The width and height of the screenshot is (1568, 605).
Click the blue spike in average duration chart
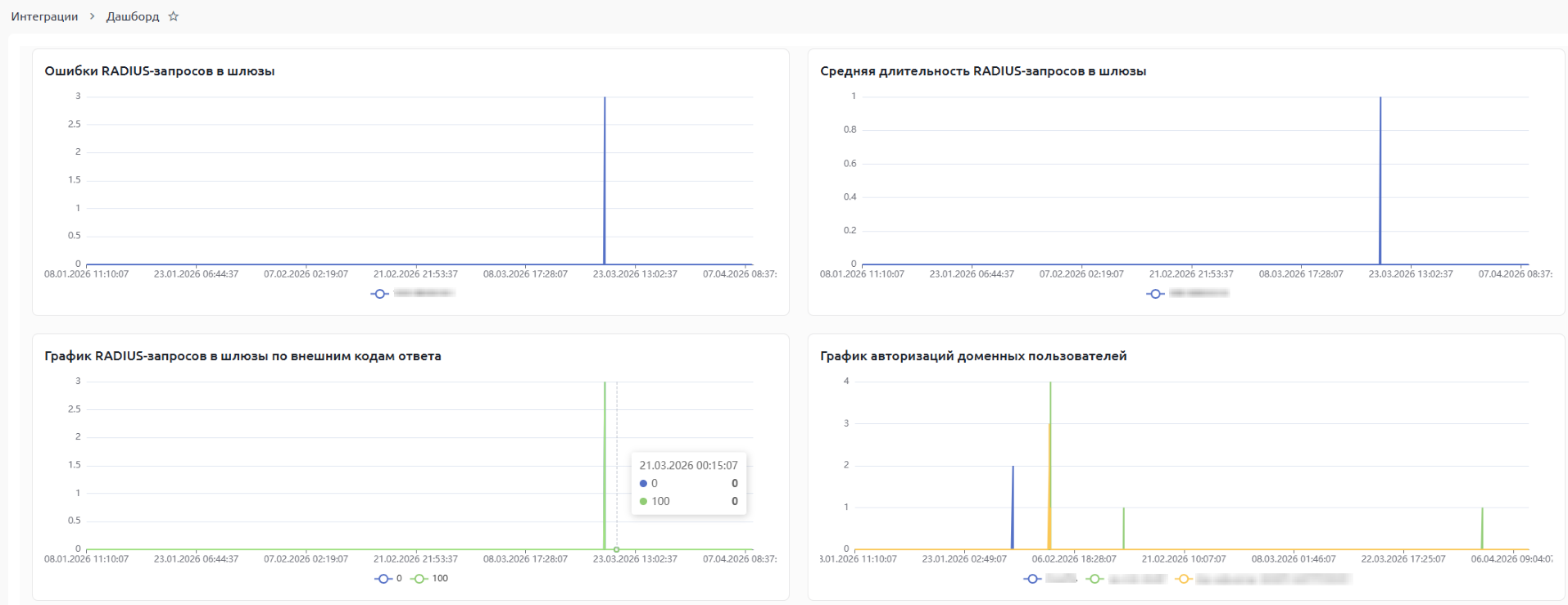click(x=1380, y=180)
